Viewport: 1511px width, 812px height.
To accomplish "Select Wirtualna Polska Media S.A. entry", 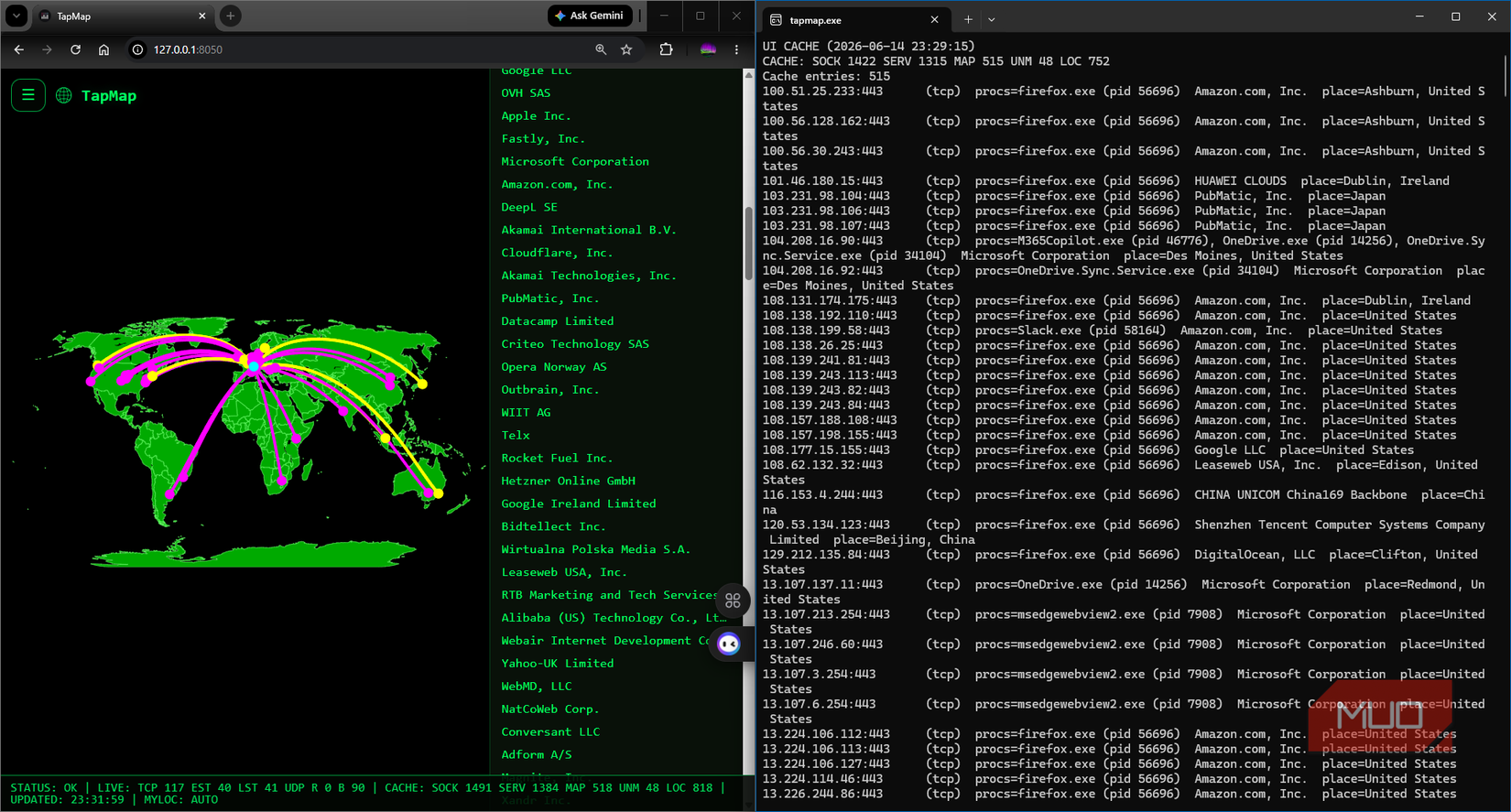I will 596,551.
